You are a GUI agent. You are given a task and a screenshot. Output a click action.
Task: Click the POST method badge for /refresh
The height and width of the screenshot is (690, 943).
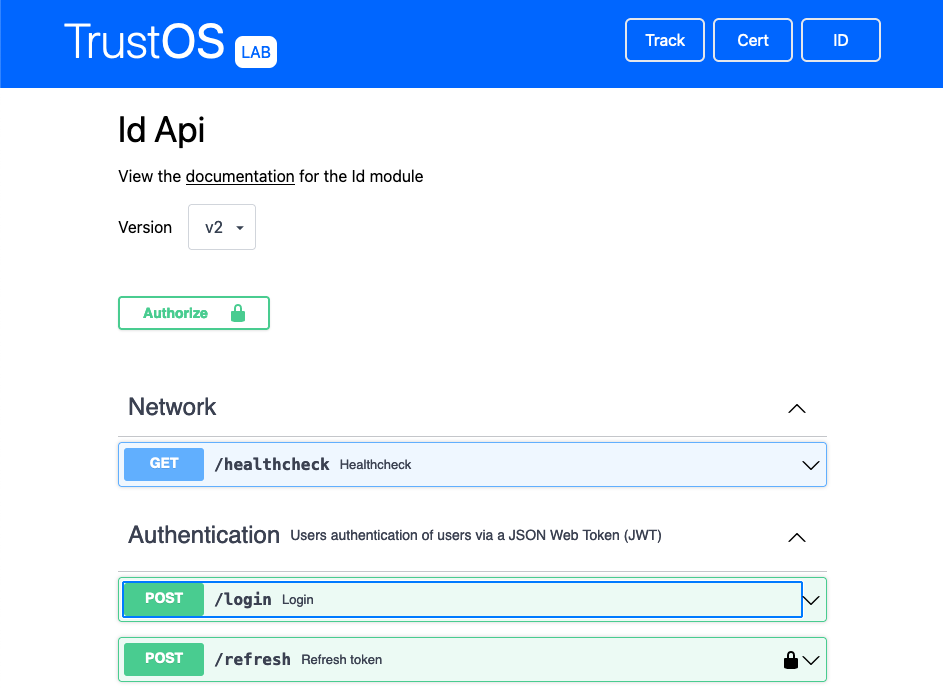click(x=163, y=659)
